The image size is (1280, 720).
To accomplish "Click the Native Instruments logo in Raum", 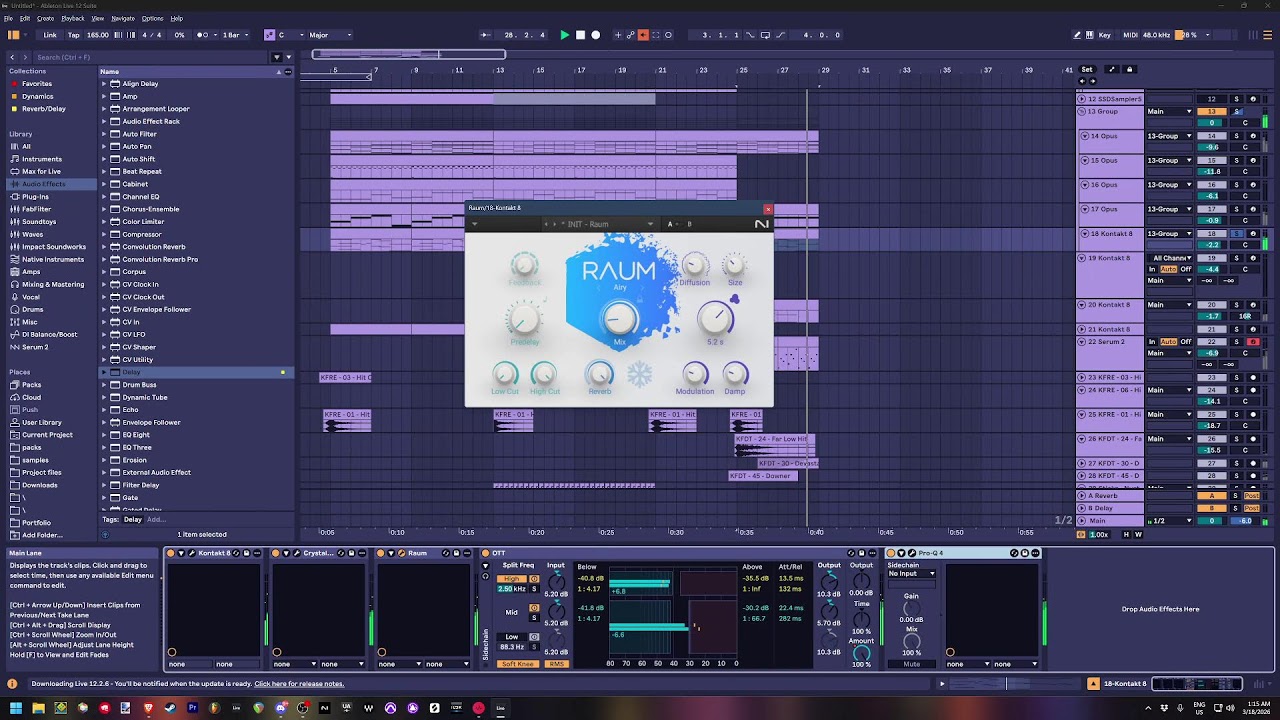I will (762, 224).
